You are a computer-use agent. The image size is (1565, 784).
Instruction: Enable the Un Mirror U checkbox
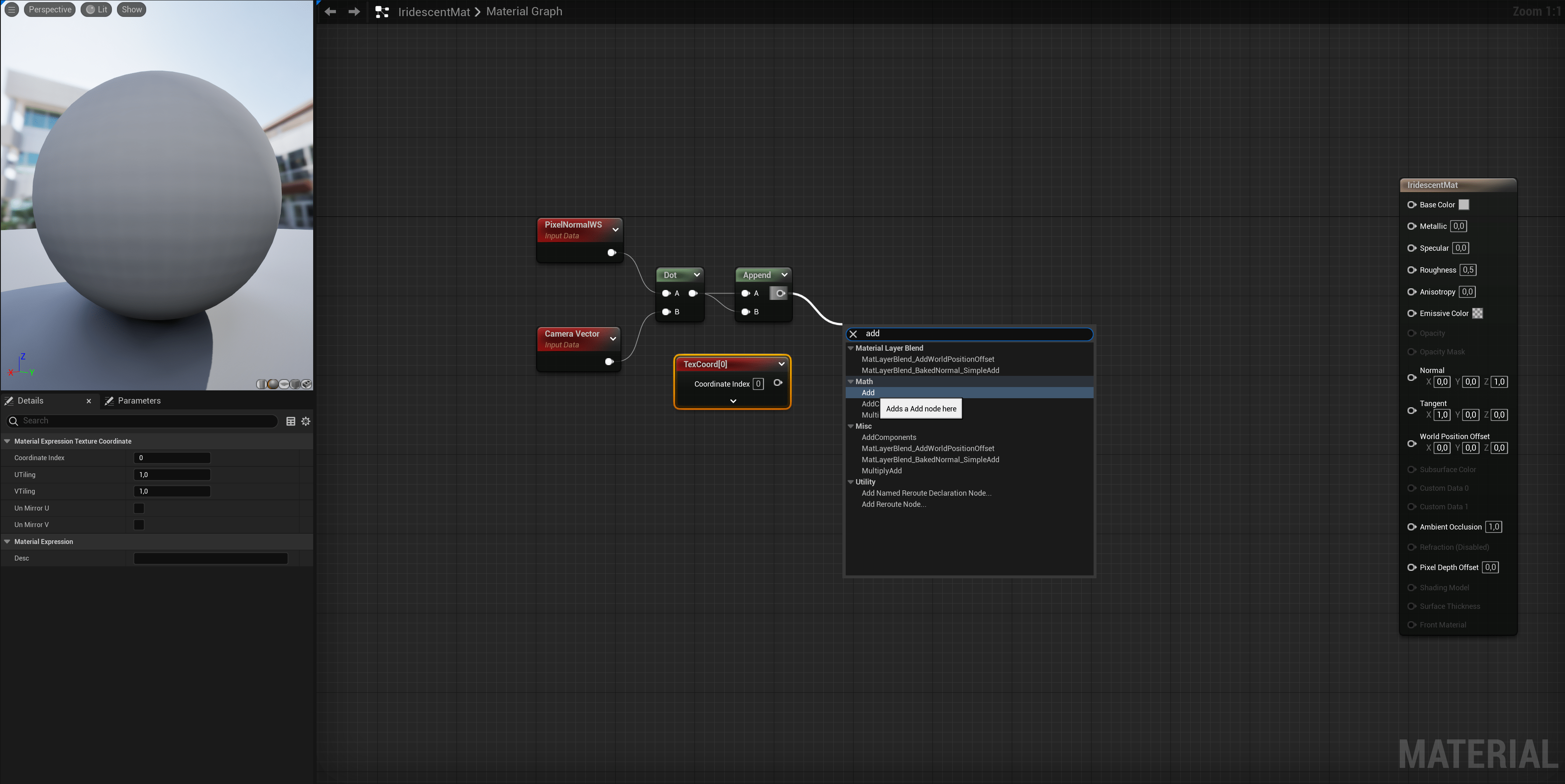point(138,508)
